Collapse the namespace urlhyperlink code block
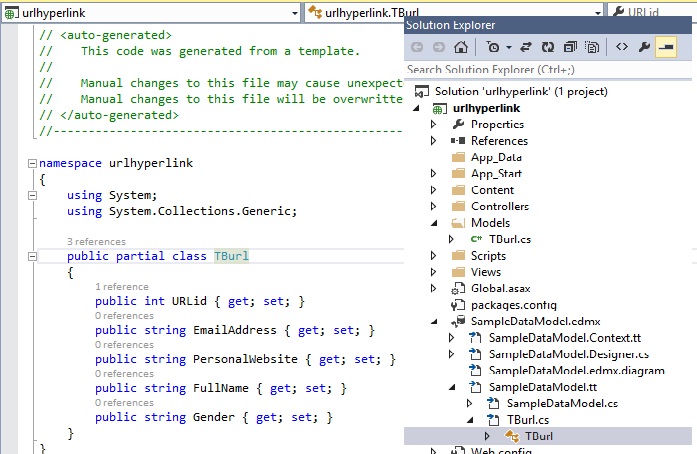The height and width of the screenshot is (454, 697). [x=32, y=164]
